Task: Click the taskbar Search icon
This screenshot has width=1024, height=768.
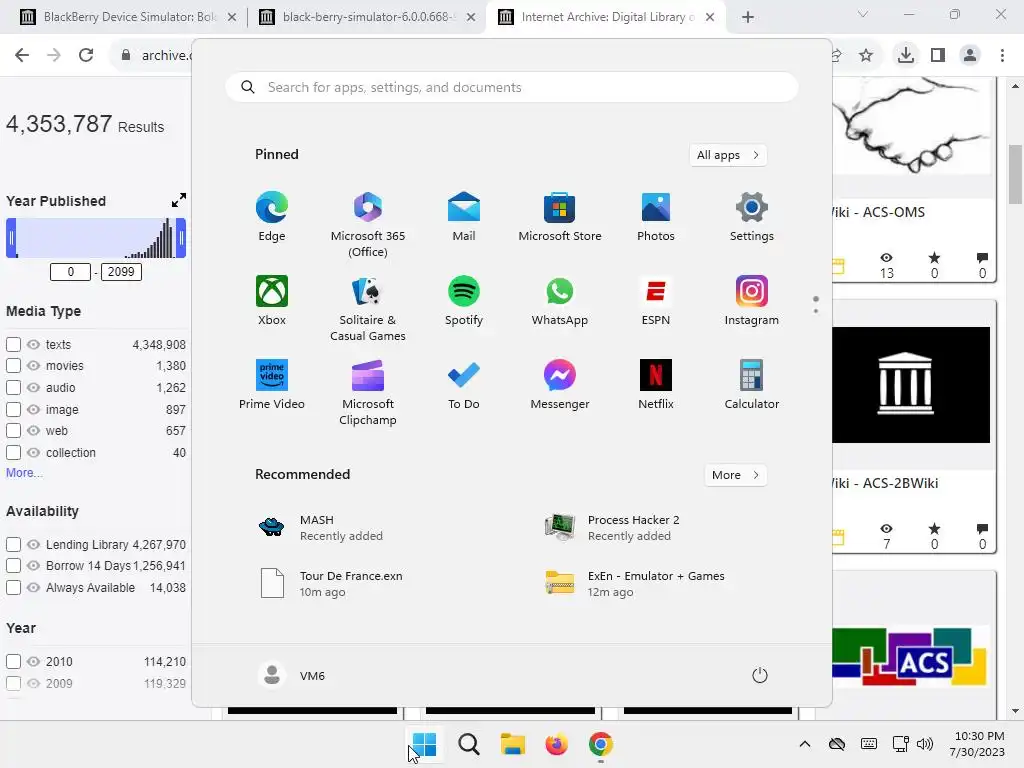Action: (x=469, y=744)
